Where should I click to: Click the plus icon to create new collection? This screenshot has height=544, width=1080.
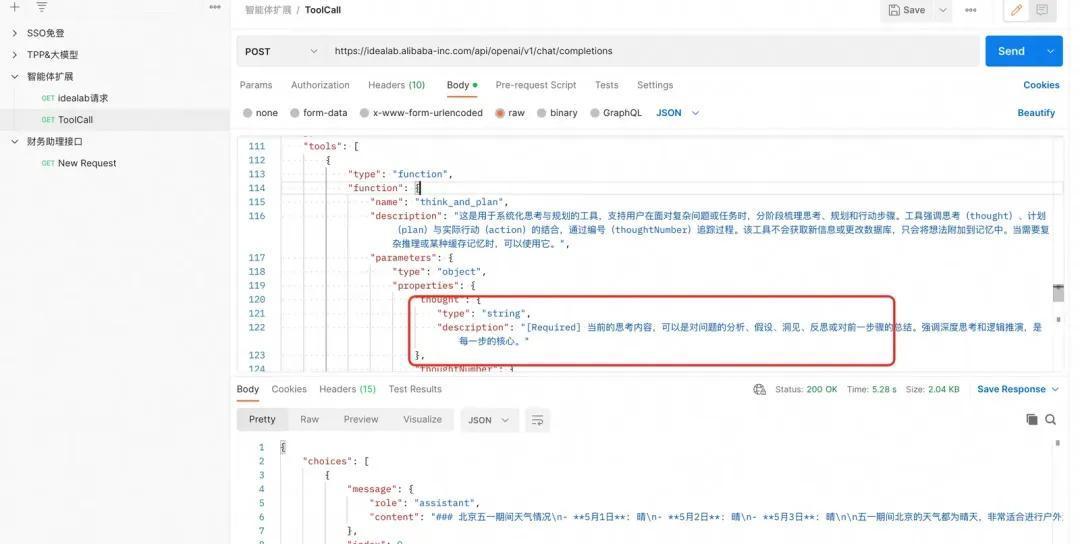coord(14,7)
